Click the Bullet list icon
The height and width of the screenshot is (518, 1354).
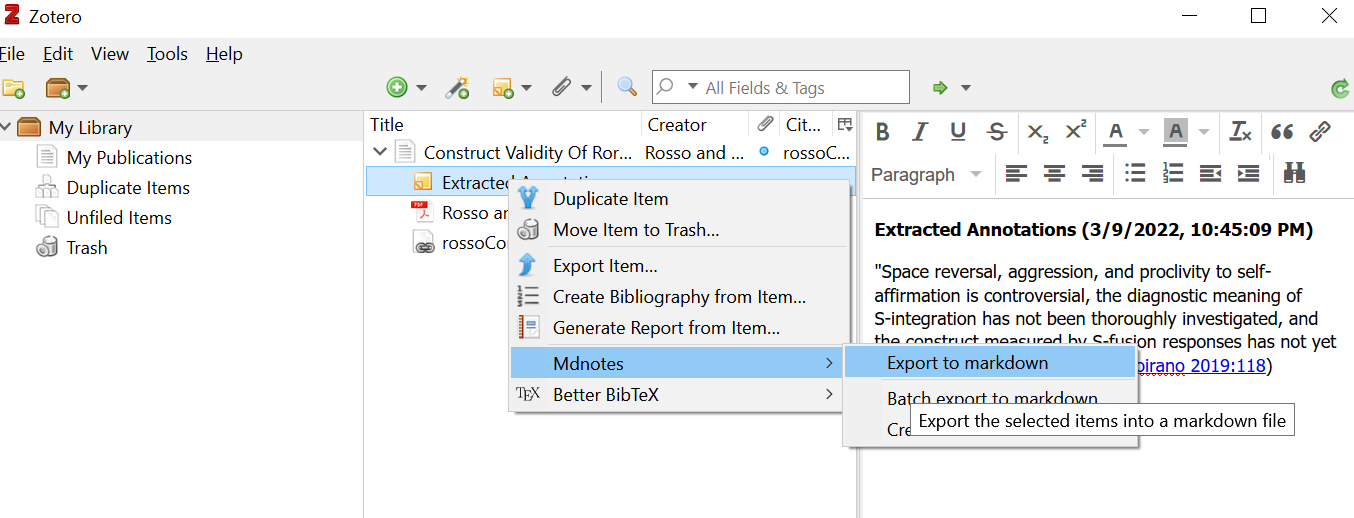(x=1135, y=174)
